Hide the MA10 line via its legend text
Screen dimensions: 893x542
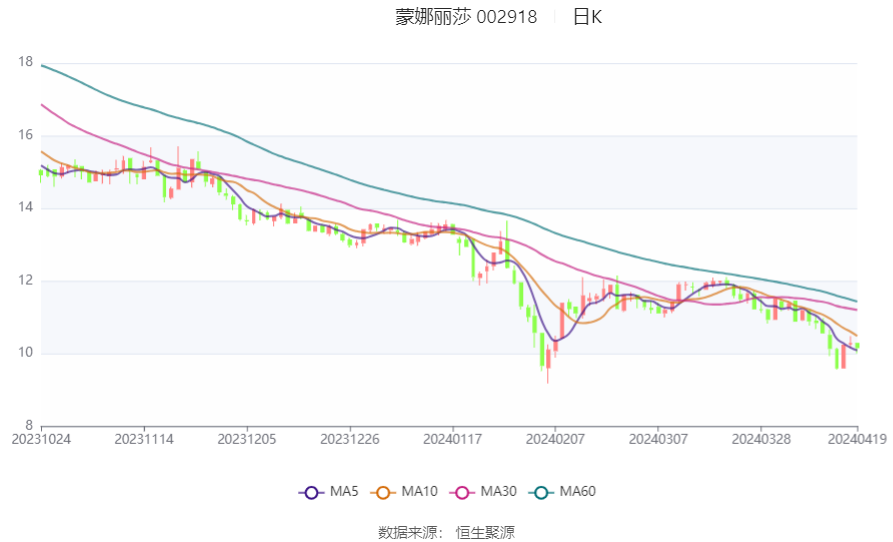(419, 492)
